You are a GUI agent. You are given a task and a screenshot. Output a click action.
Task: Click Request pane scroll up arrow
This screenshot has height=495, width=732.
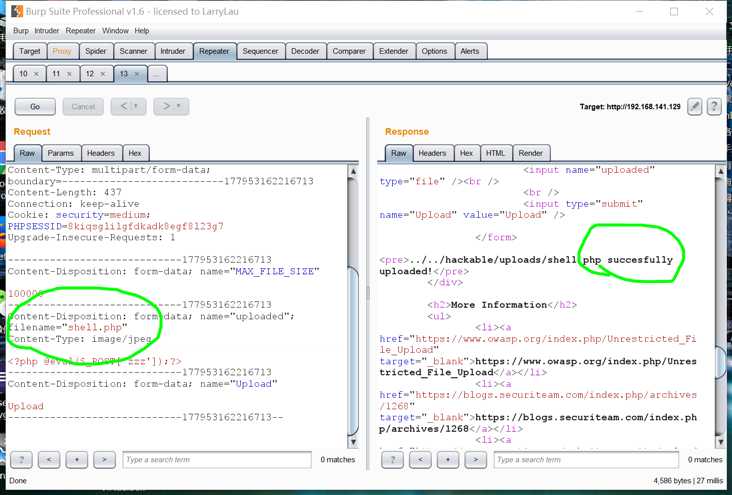[353, 171]
